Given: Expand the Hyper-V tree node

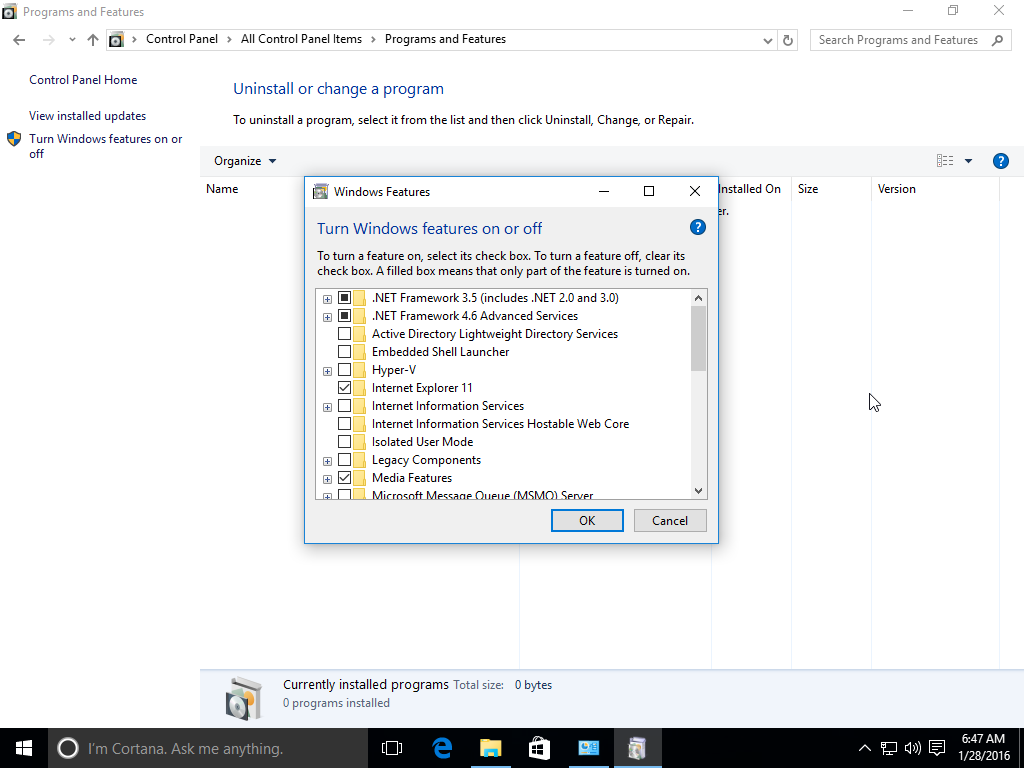Looking at the screenshot, I should (x=327, y=371).
